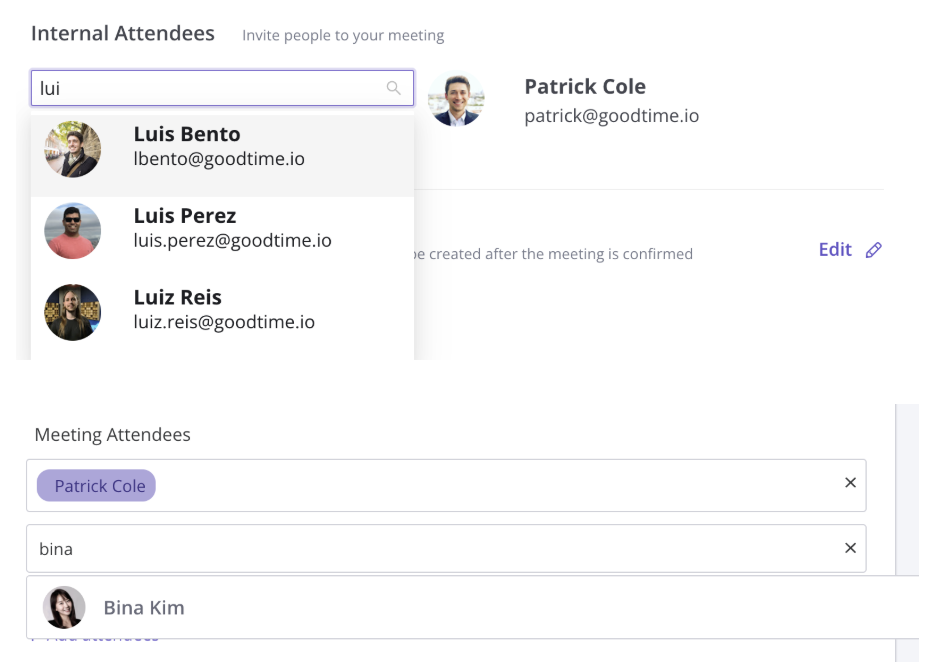Click the Patrick Cole name heading

click(585, 86)
